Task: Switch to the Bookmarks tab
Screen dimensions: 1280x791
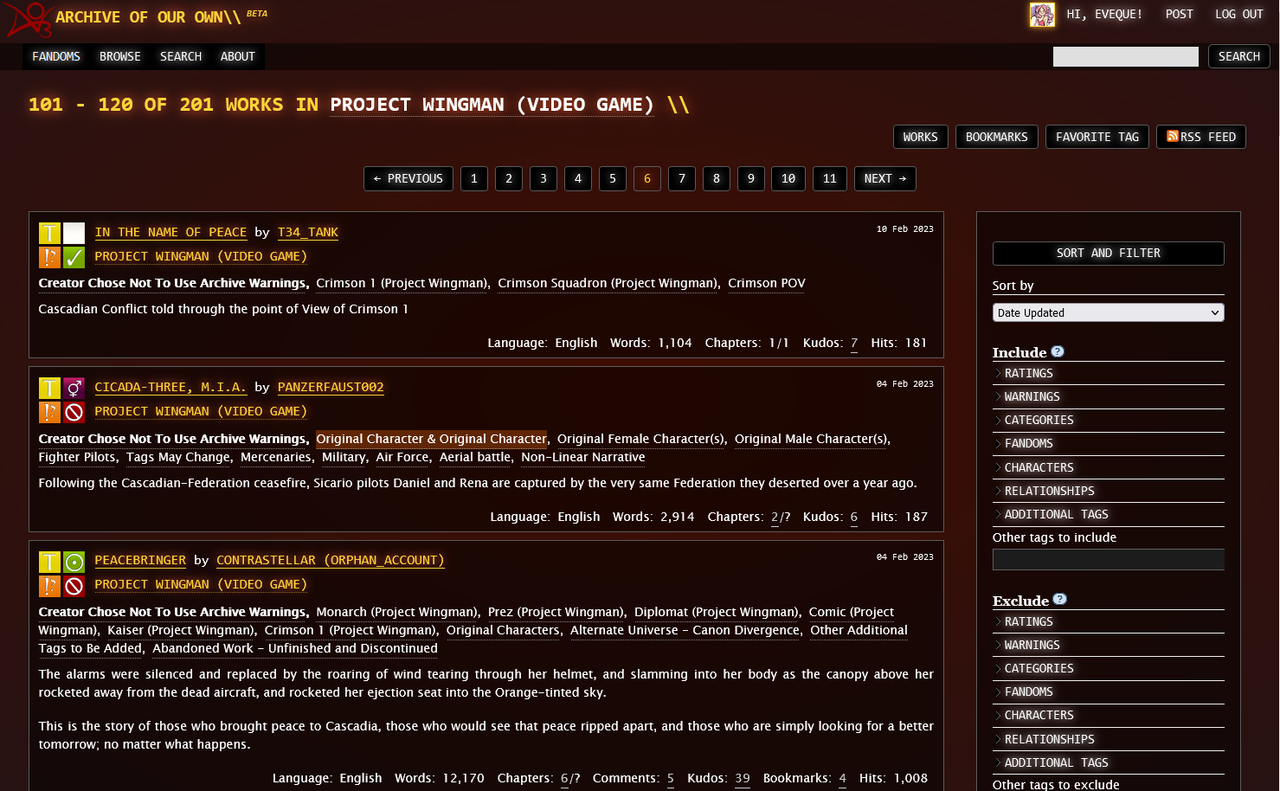Action: coord(996,136)
